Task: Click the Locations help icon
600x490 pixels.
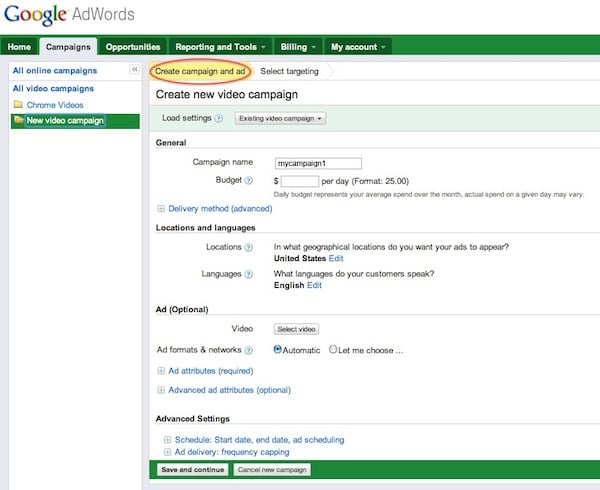Action: tap(249, 247)
